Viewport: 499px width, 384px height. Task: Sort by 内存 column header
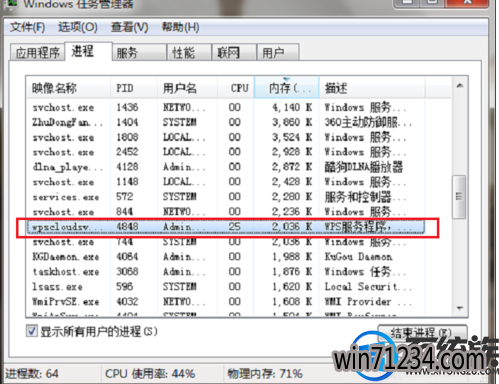point(287,88)
